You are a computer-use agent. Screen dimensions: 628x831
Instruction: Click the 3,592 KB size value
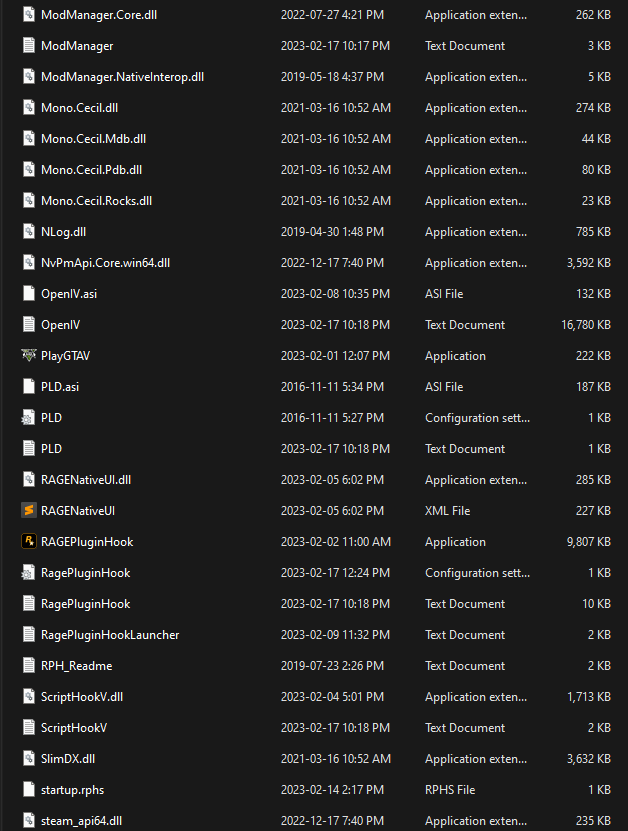588,263
